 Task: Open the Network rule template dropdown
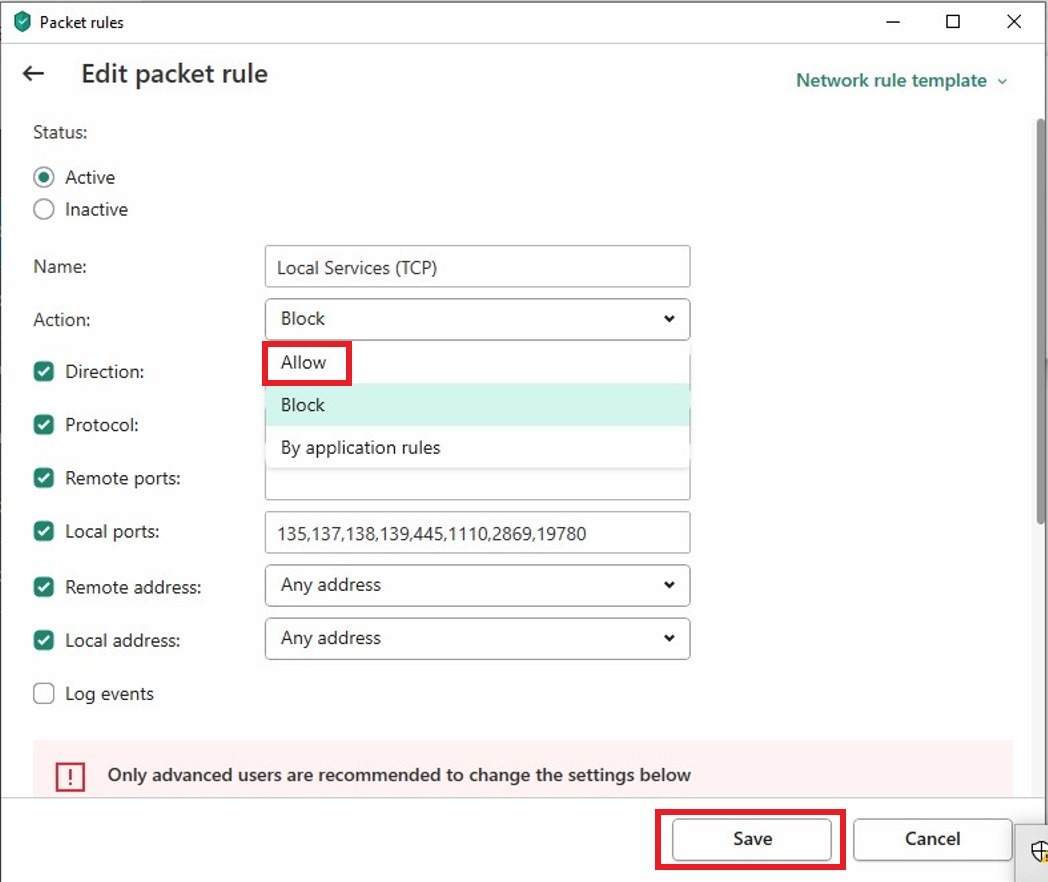pyautogui.click(x=901, y=81)
